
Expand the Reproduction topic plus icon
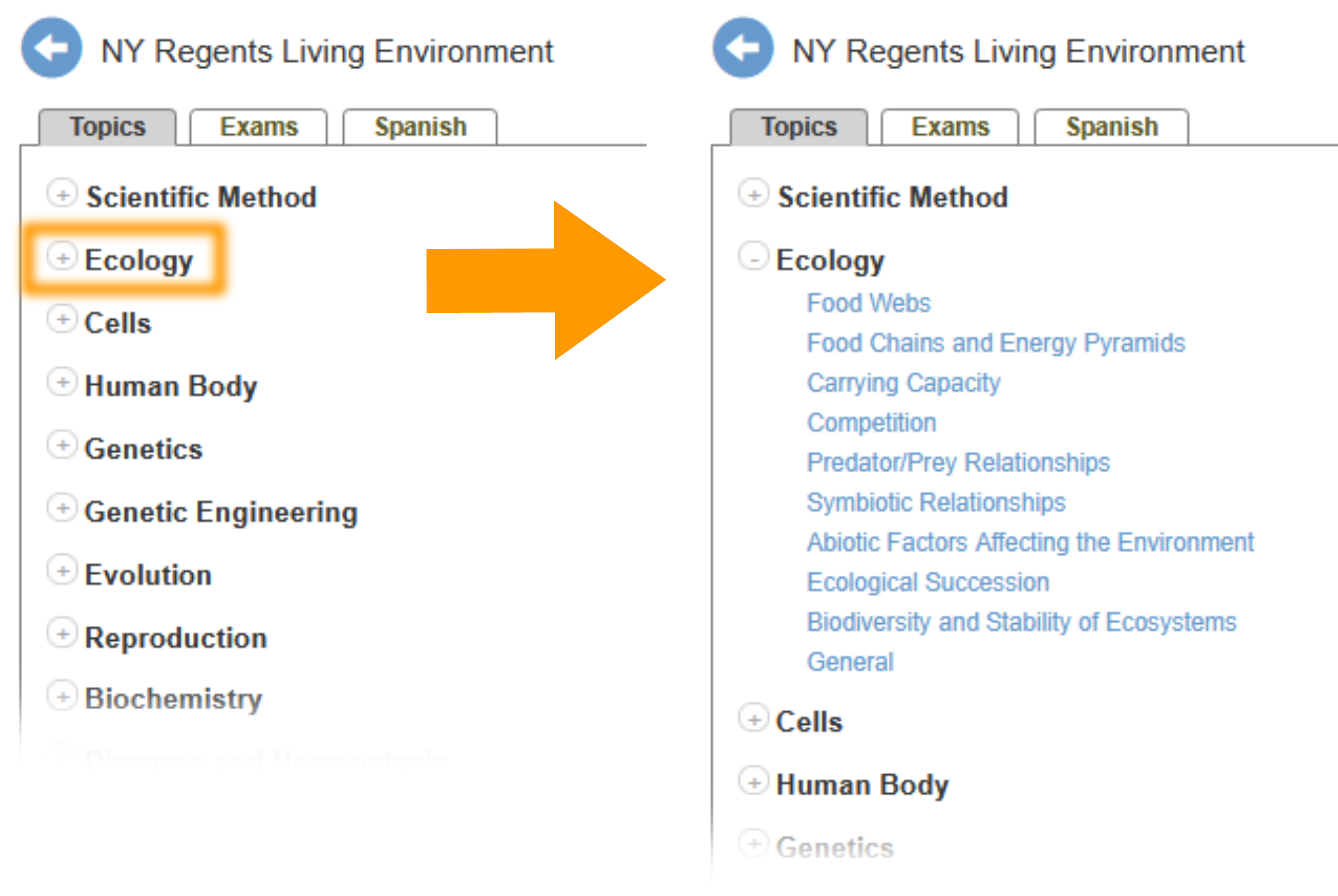point(62,634)
